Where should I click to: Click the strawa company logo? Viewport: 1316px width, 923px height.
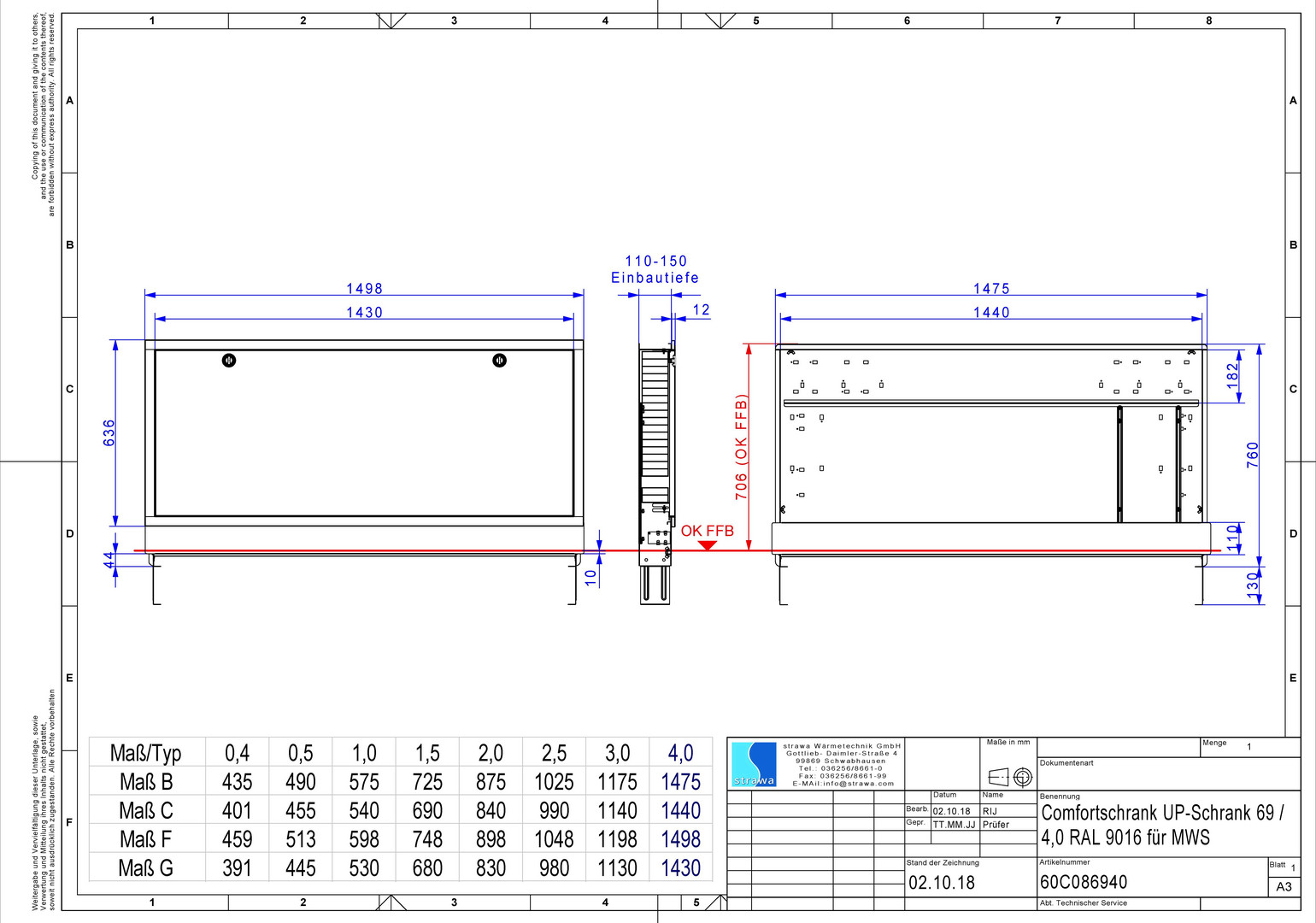click(x=754, y=764)
